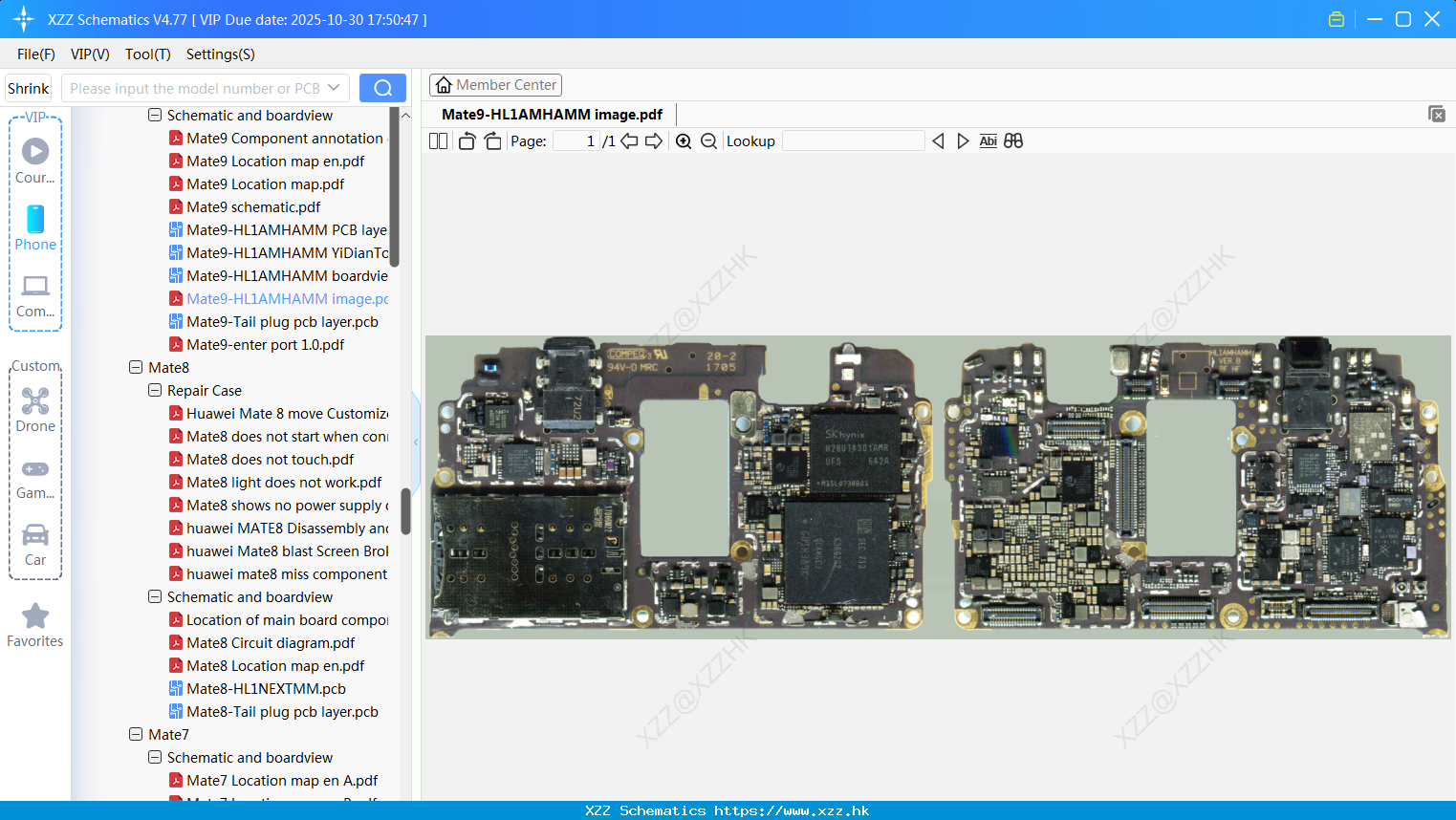This screenshot has height=820, width=1456.
Task: Collapse Mate8 Repair Case folder
Action: point(155,391)
